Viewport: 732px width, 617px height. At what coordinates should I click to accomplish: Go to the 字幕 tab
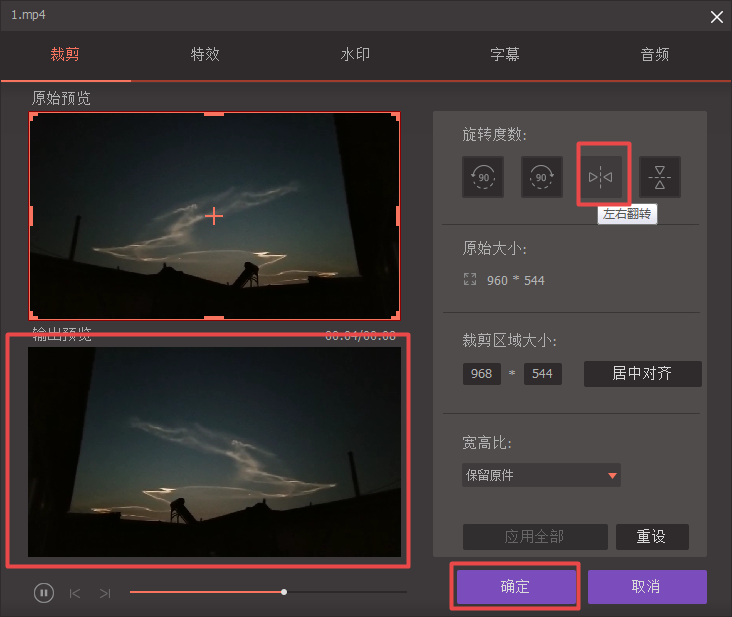(505, 55)
